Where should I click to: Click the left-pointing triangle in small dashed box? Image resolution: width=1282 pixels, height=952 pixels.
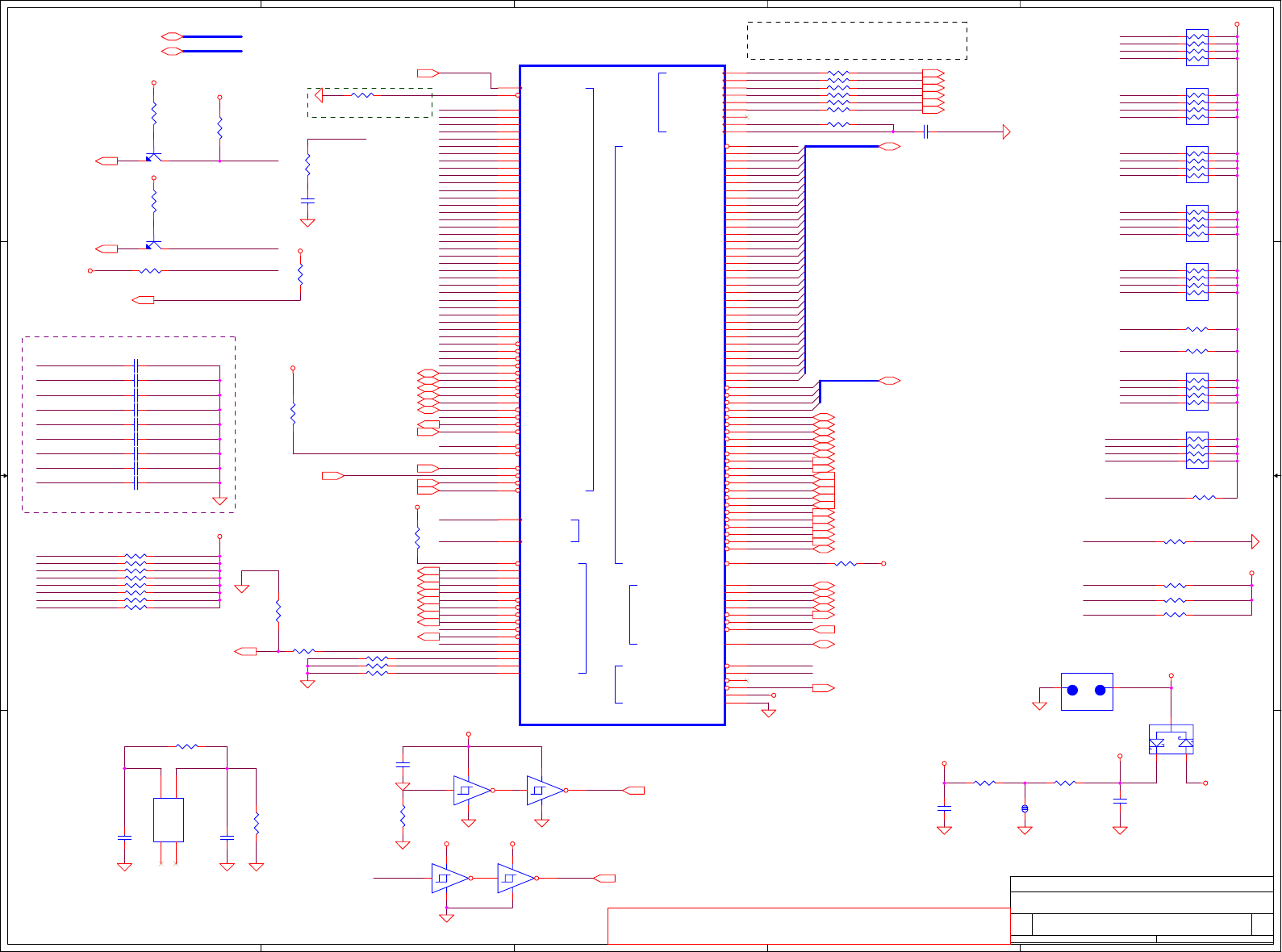click(x=318, y=95)
